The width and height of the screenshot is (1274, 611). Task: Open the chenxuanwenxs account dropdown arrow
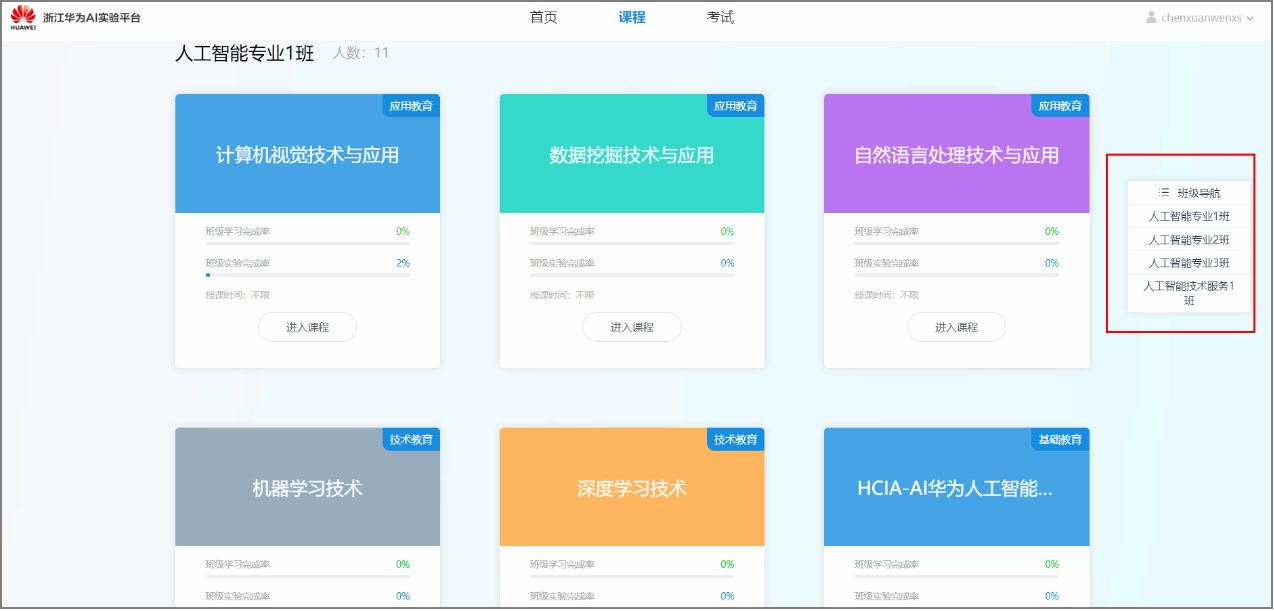1250,18
